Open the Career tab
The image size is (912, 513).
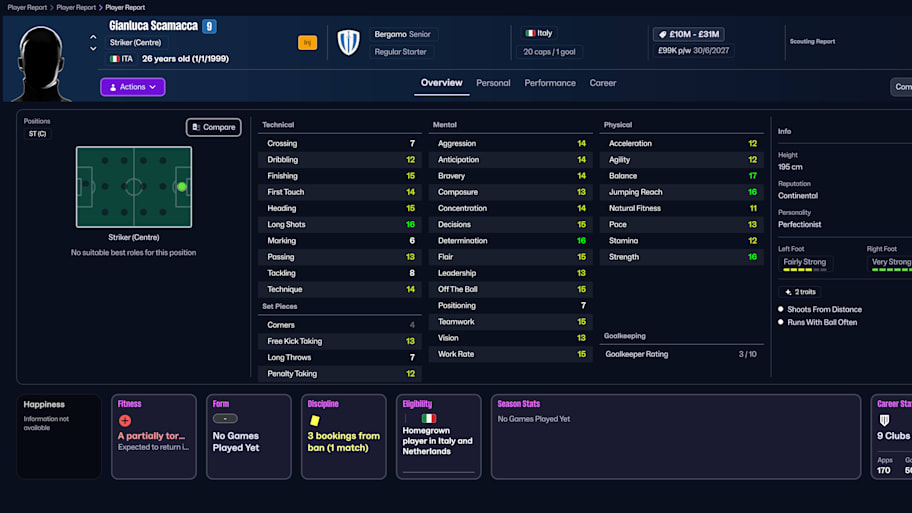pos(603,83)
